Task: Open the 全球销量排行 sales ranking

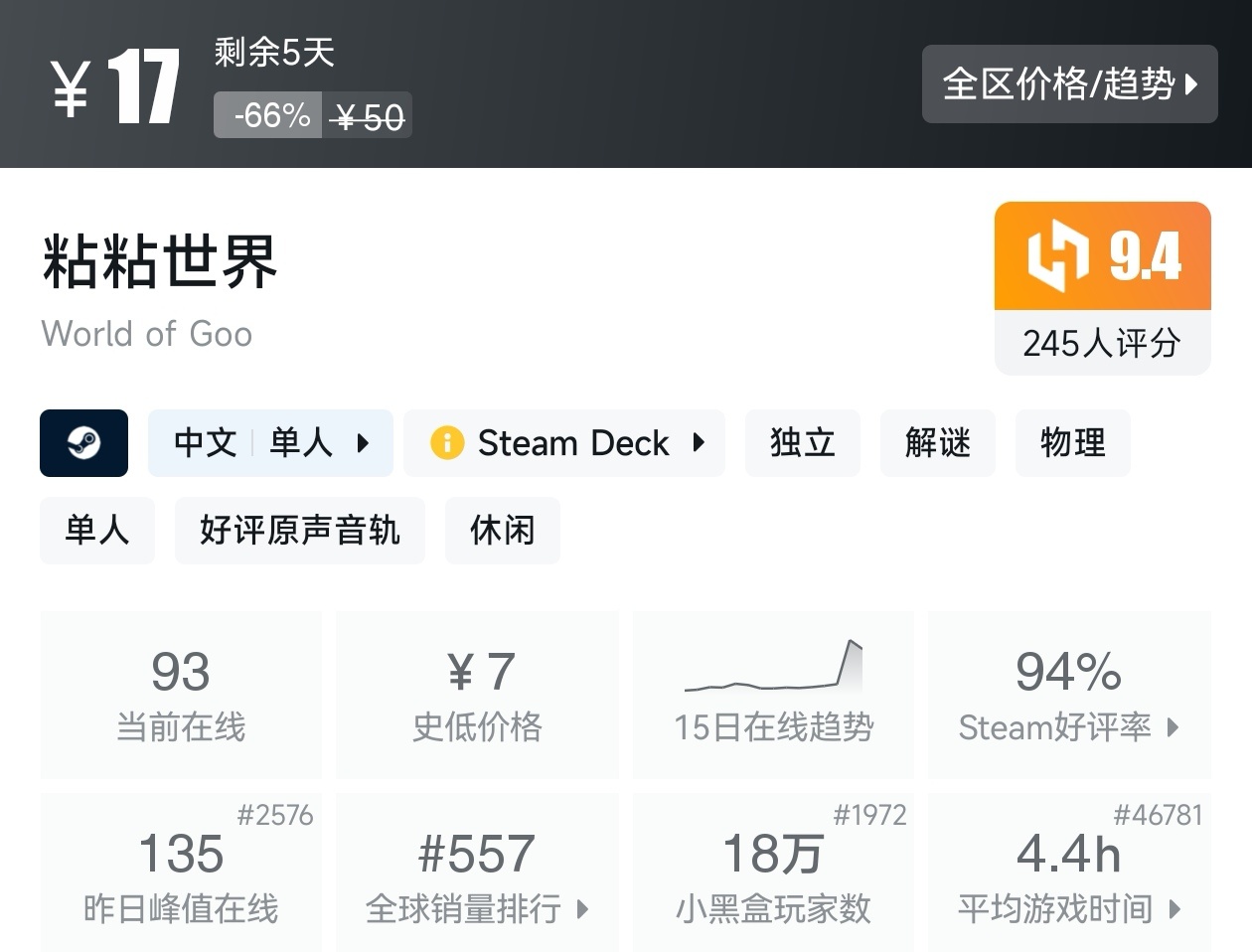Action: pyautogui.click(x=477, y=906)
